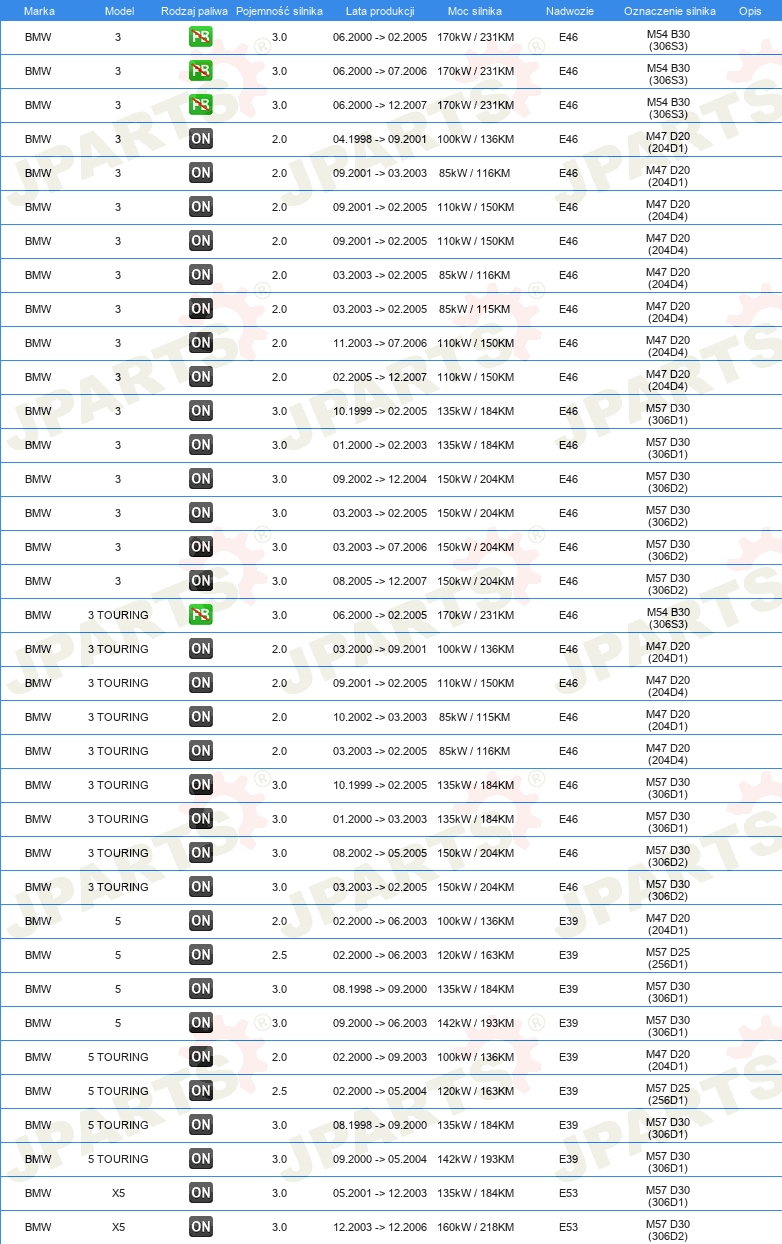
Task: Click the ON diesel icon for BMW 3 09.2001 -> 03.2003
Action: pos(201,173)
